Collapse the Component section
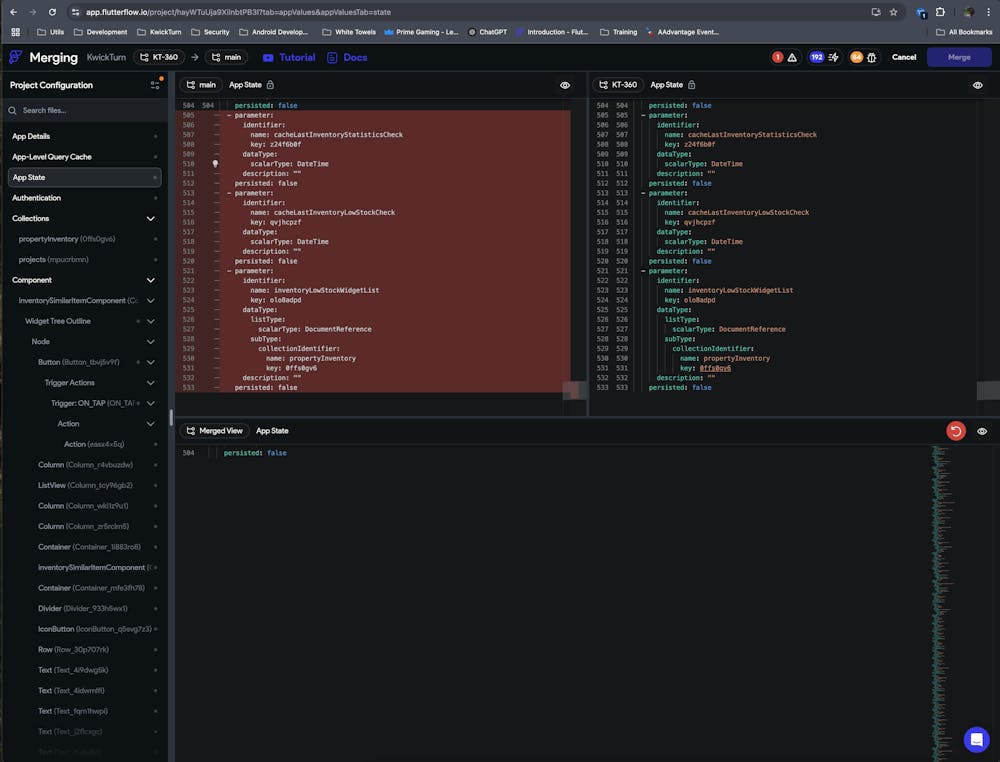 151,280
